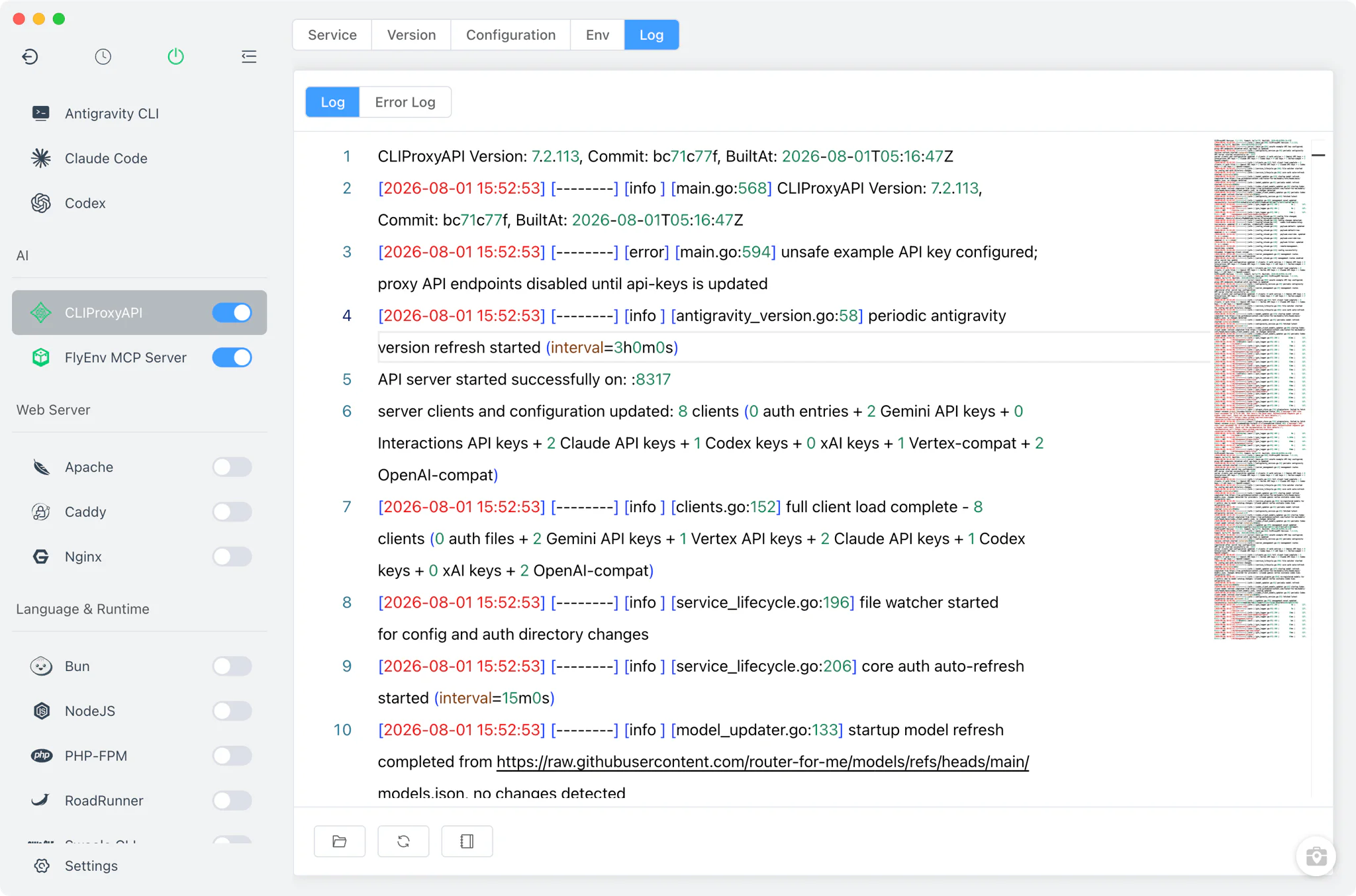Click the '[model_updater.go:133]' source reference
The image size is (1356, 896).
(x=757, y=730)
